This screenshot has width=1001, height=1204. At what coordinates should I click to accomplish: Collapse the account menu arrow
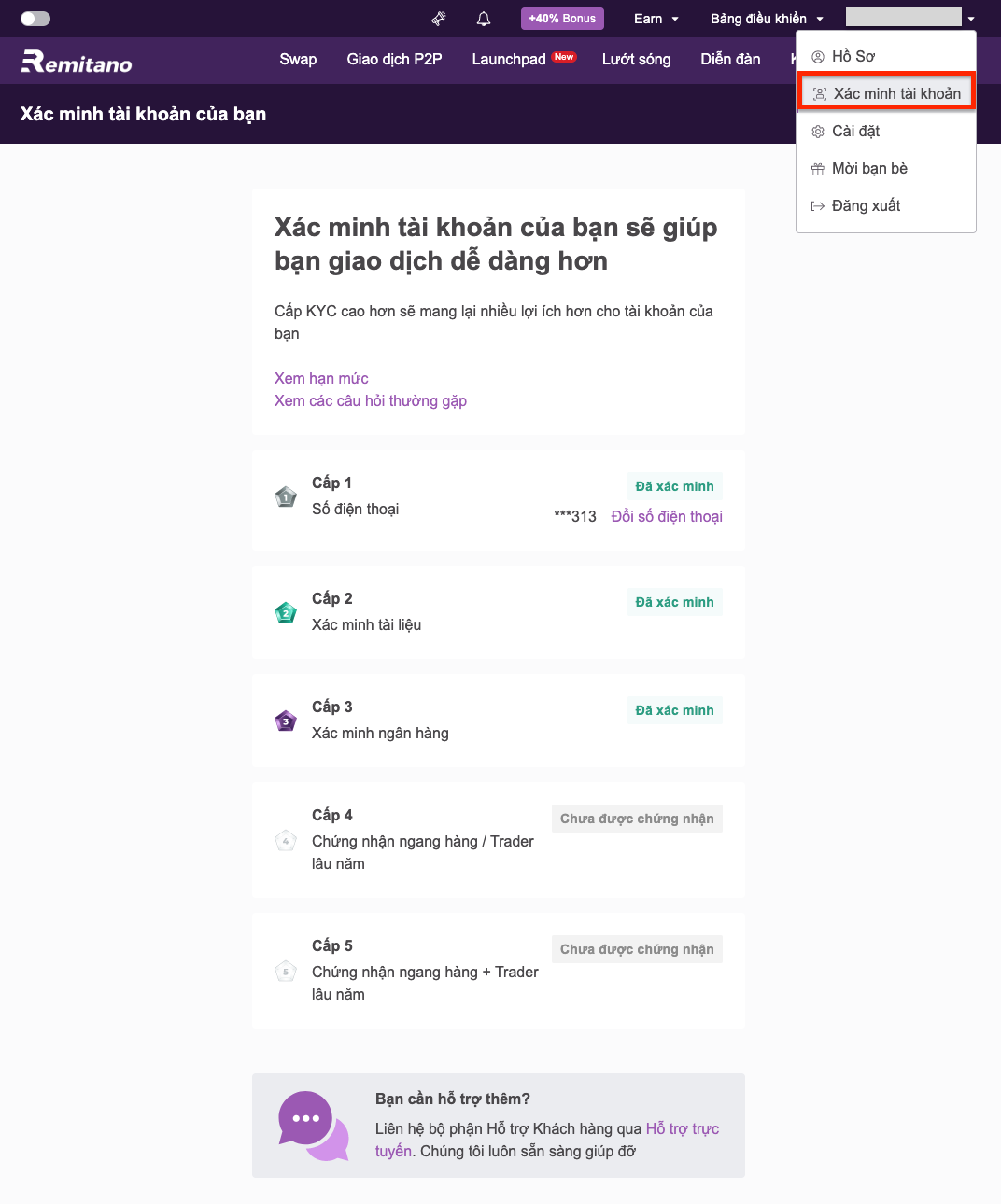coord(971,19)
